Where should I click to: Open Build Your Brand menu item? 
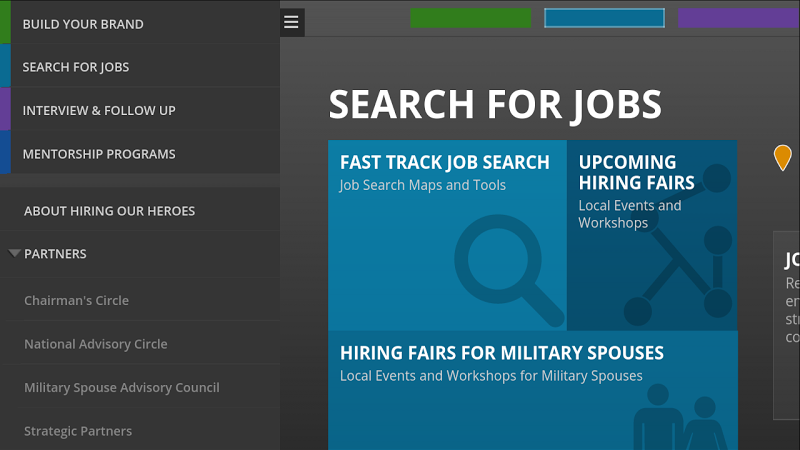(x=140, y=23)
